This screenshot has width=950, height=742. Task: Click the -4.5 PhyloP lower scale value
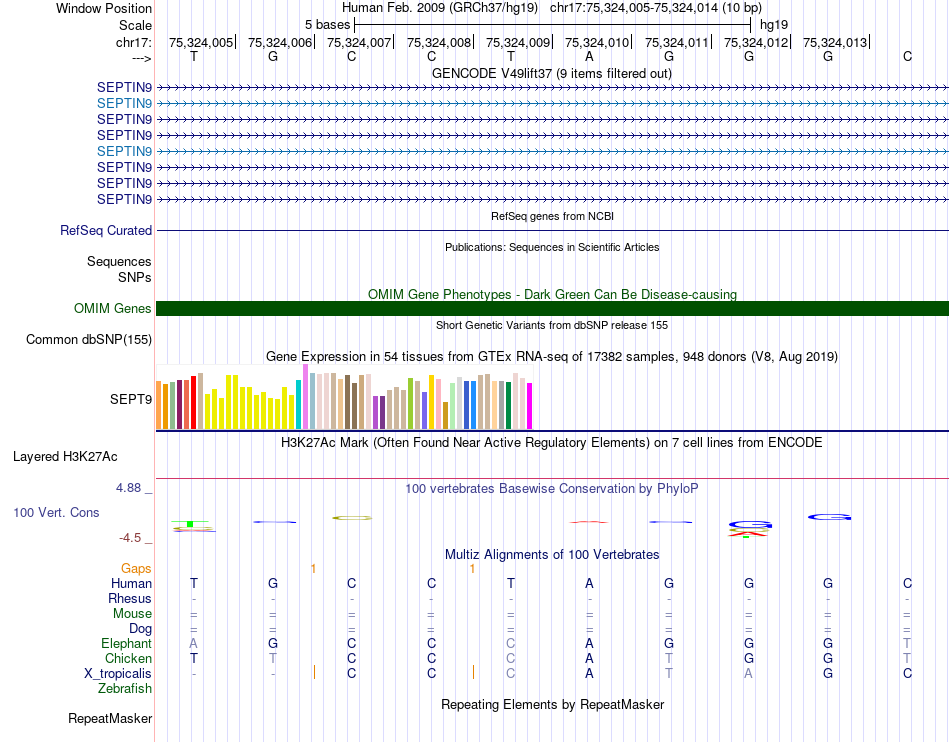[130, 538]
